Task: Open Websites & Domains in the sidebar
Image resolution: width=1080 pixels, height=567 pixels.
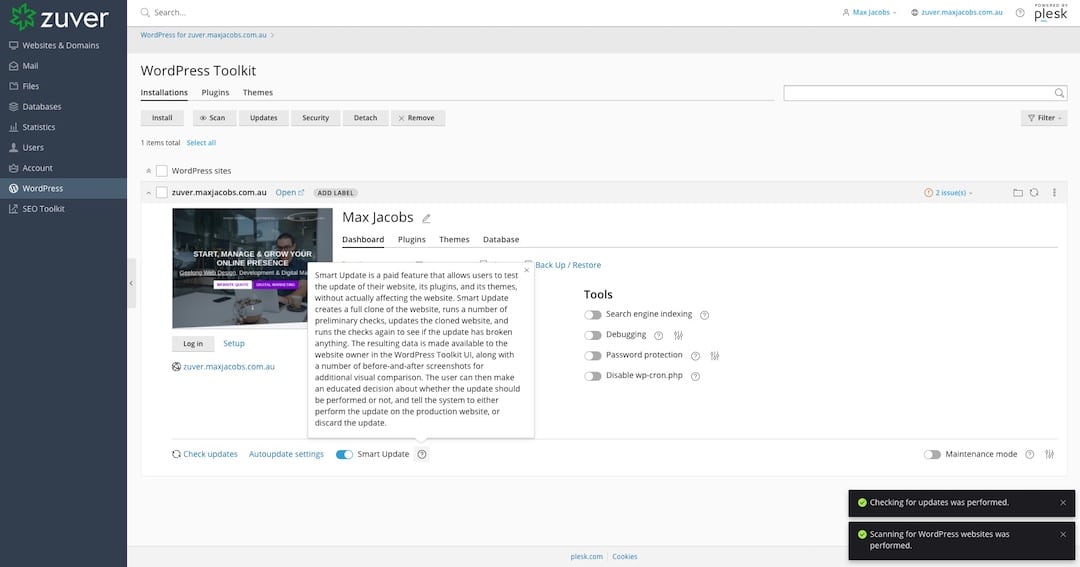Action: pos(61,45)
